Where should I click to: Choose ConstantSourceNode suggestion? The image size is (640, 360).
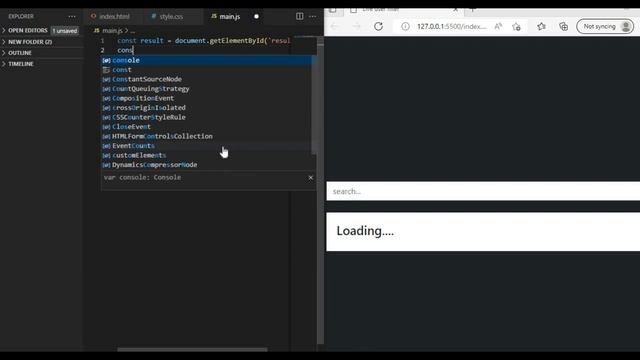(206, 79)
